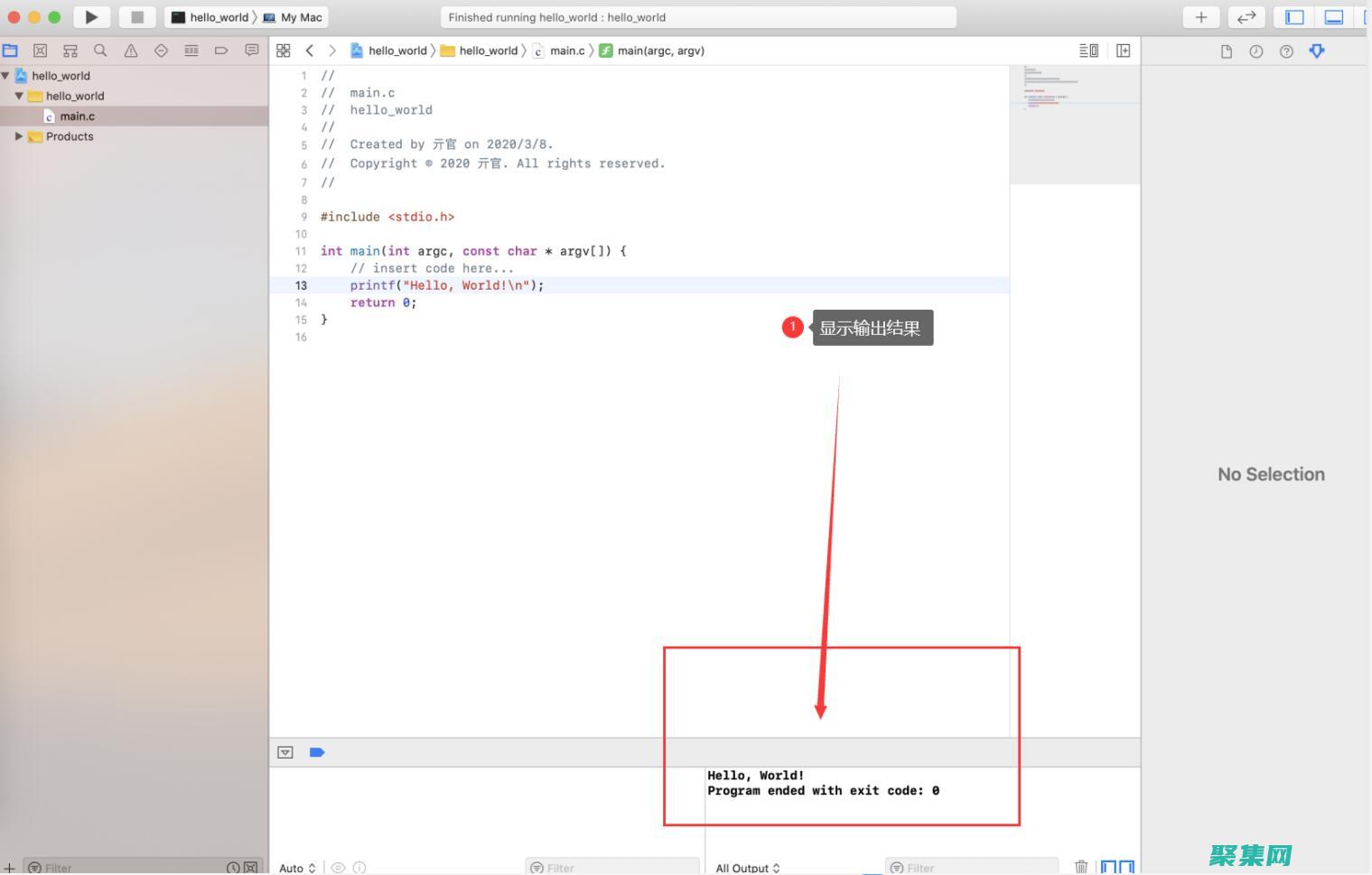
Task: Open the All Output dropdown
Action: coord(747,867)
